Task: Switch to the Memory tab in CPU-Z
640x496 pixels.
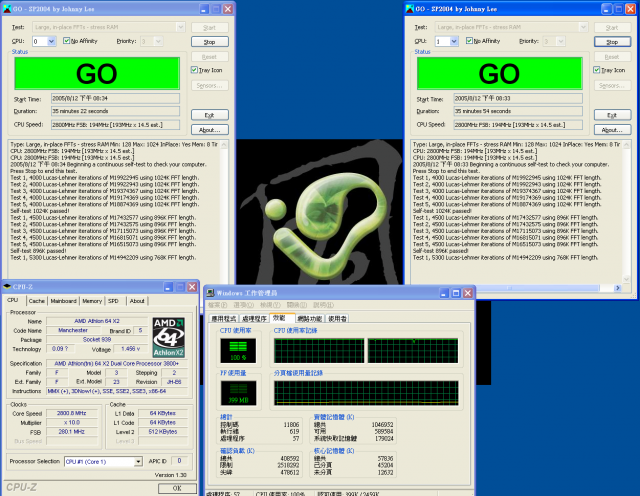Action: pyautogui.click(x=92, y=301)
